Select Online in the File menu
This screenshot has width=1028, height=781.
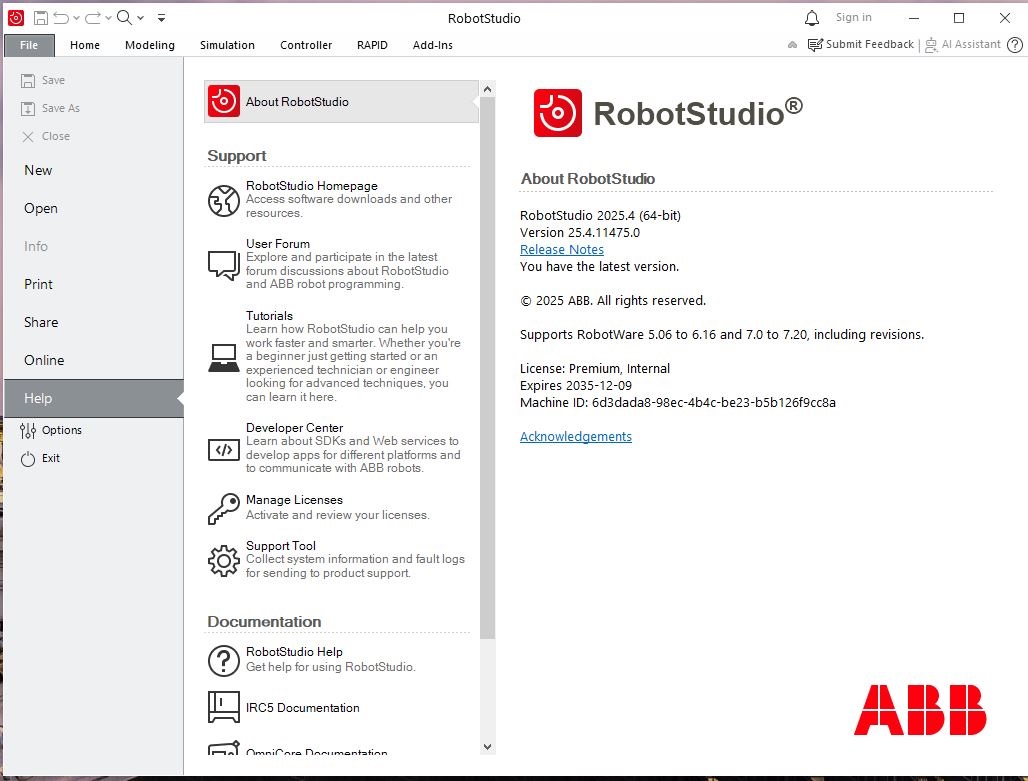coord(44,360)
